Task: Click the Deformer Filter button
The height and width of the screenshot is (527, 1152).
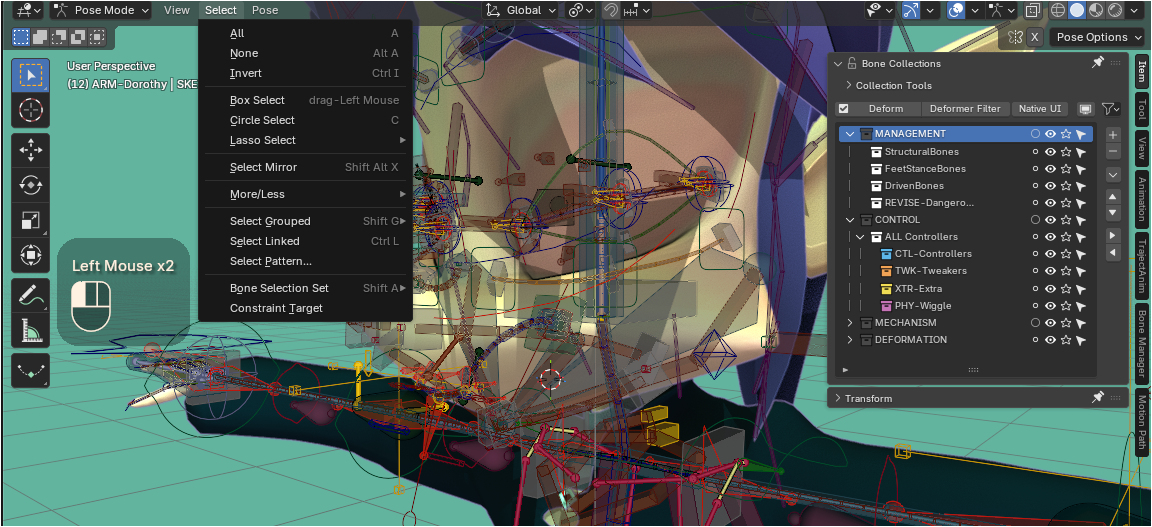Action: point(965,109)
